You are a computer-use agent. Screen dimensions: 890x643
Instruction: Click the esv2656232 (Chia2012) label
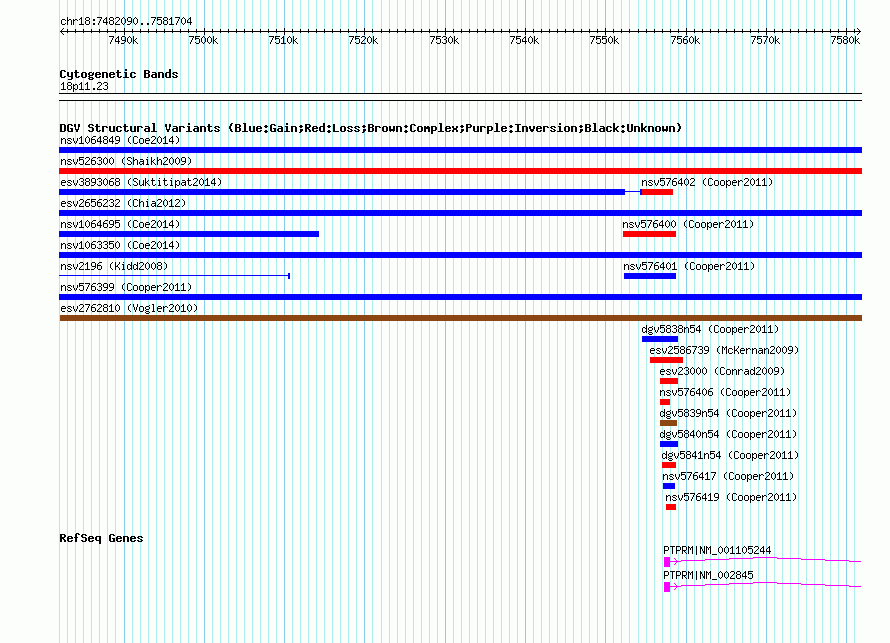coord(123,203)
